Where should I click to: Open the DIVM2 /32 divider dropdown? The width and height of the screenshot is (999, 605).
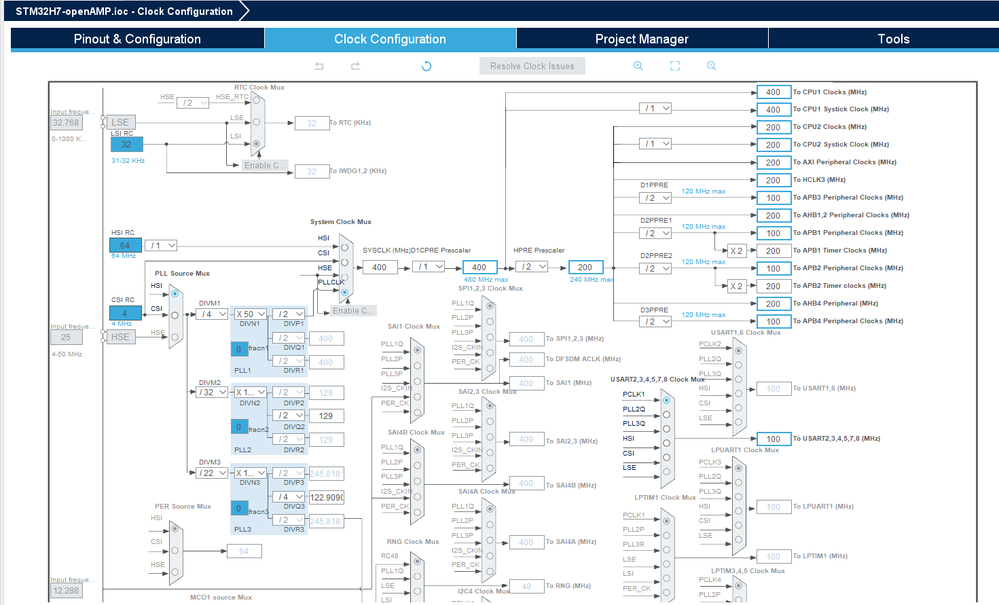point(212,392)
